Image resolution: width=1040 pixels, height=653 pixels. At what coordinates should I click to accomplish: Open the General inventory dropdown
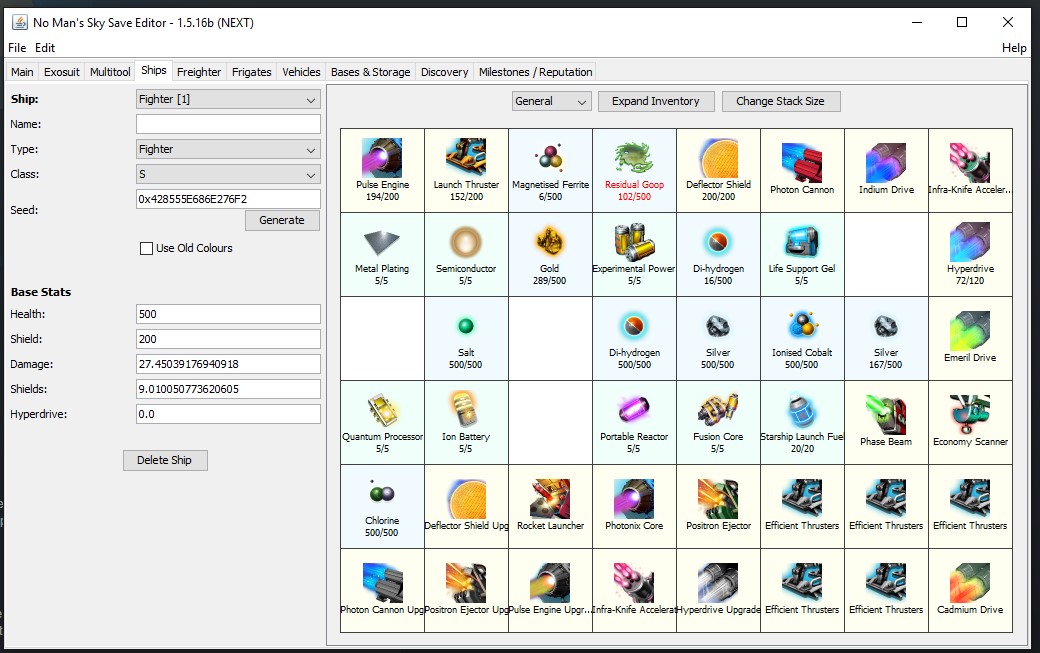551,101
